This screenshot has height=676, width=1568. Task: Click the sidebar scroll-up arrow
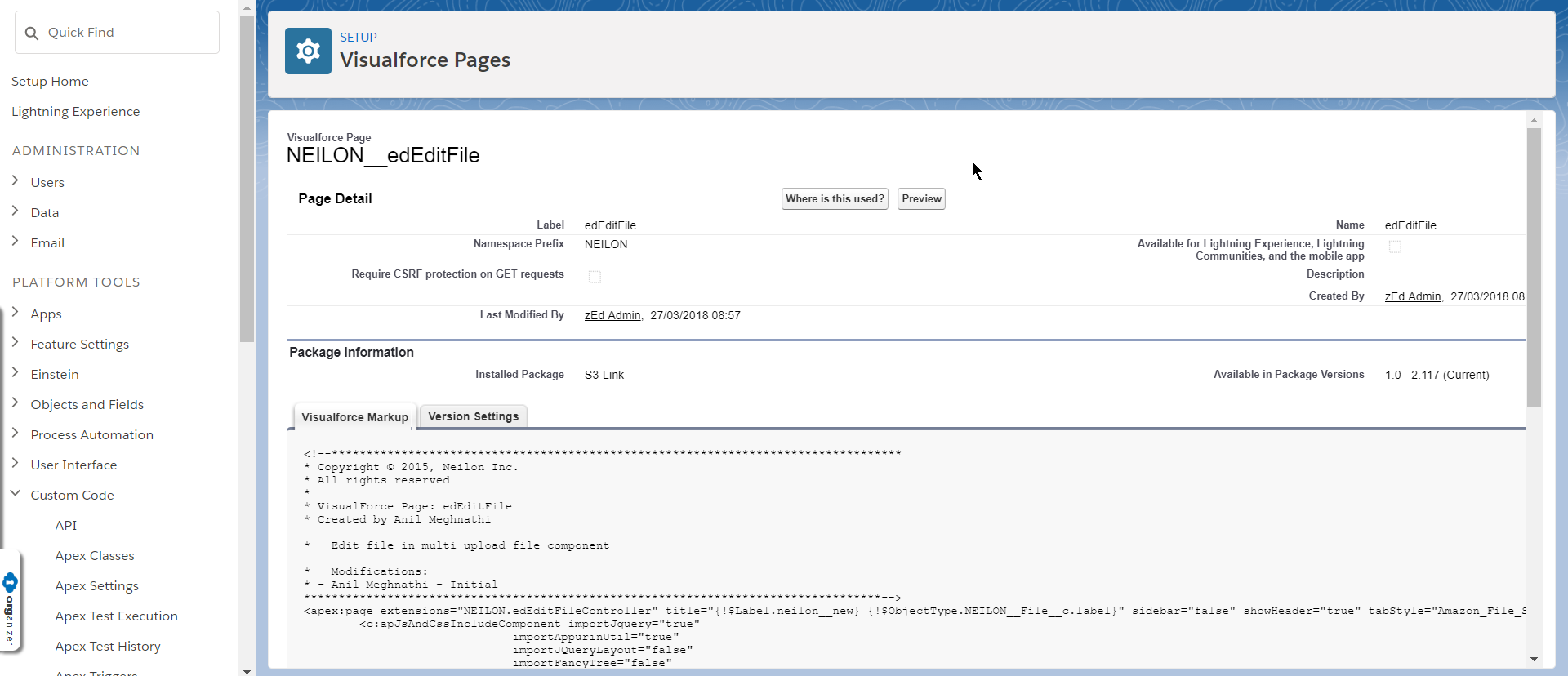click(x=247, y=7)
